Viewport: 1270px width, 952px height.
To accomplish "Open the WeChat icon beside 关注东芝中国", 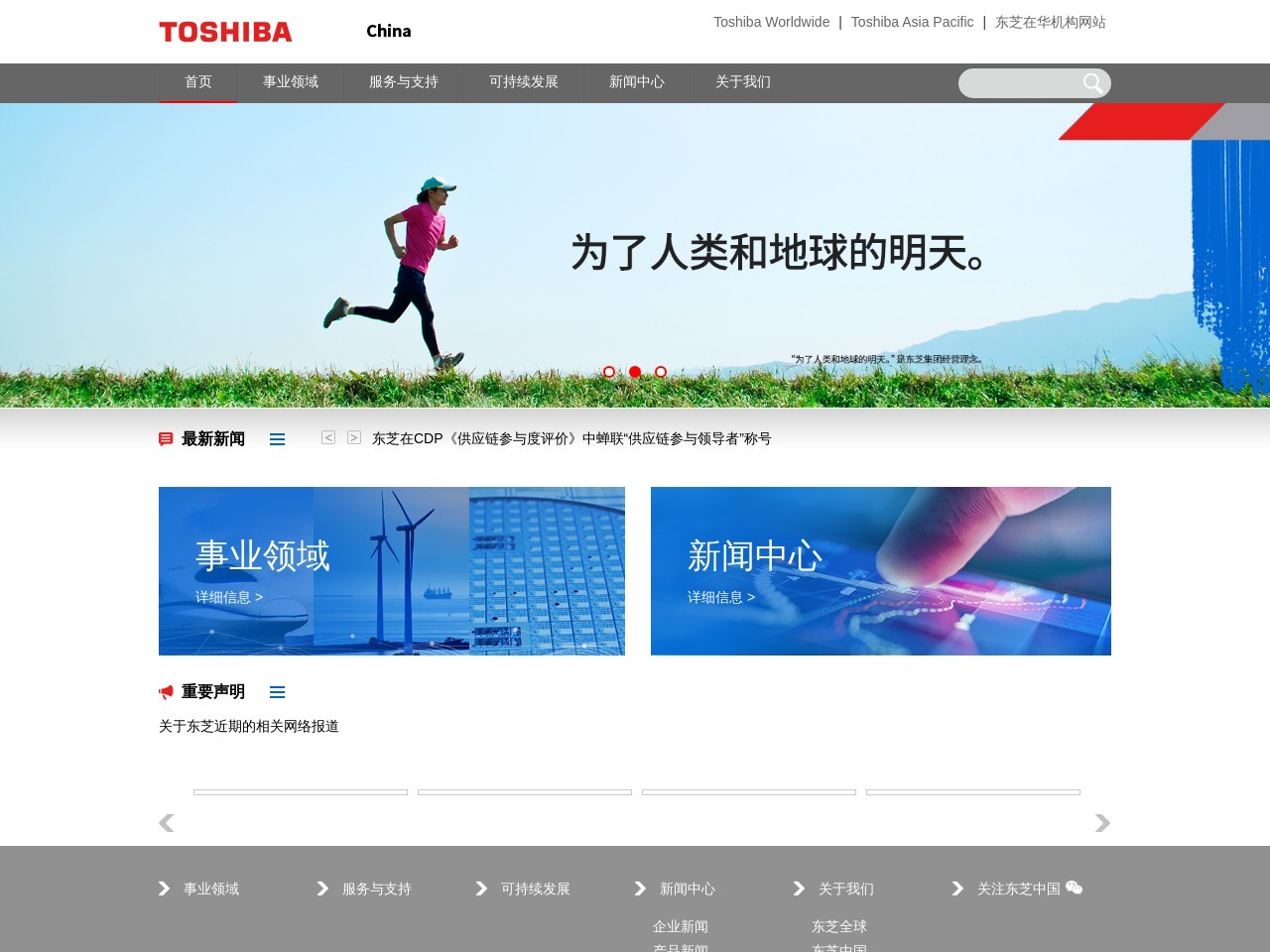I will click(1074, 889).
